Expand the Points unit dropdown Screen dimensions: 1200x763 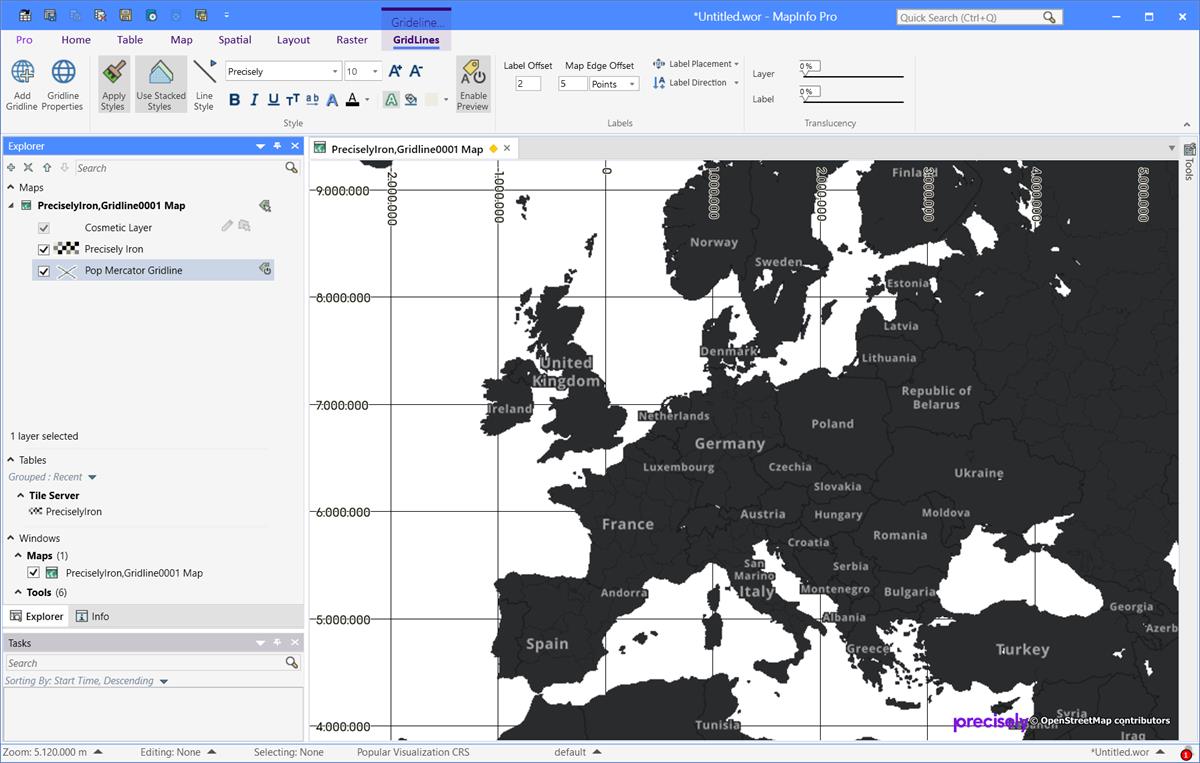point(632,83)
